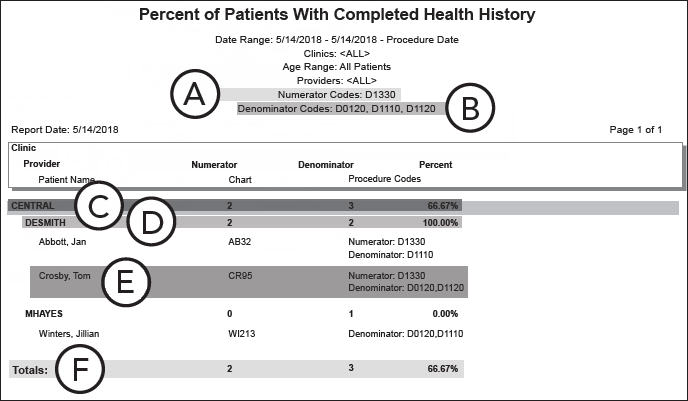Click the circled callout marker E

tap(125, 283)
